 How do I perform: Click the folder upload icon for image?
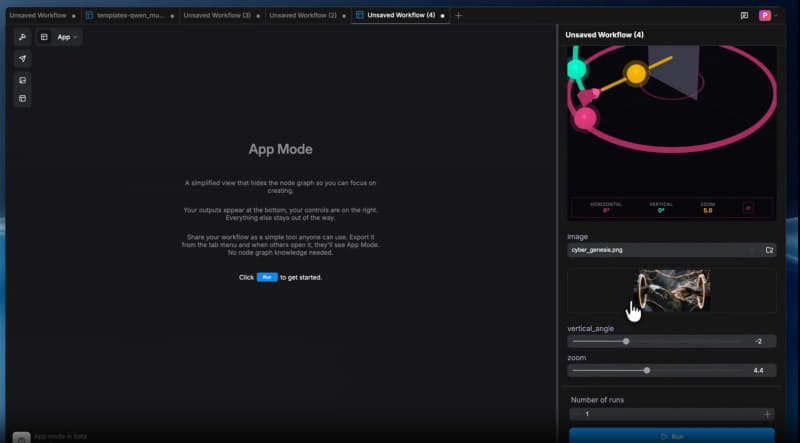769,250
